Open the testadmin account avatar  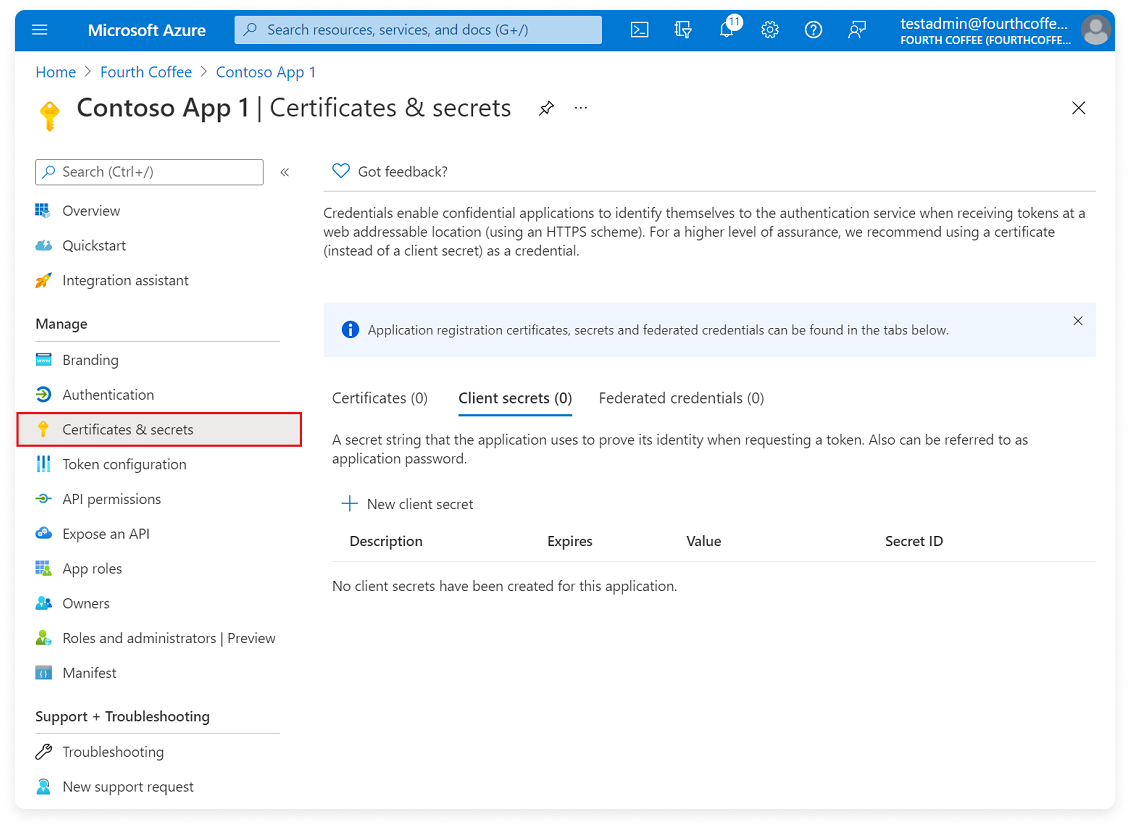[x=1095, y=30]
